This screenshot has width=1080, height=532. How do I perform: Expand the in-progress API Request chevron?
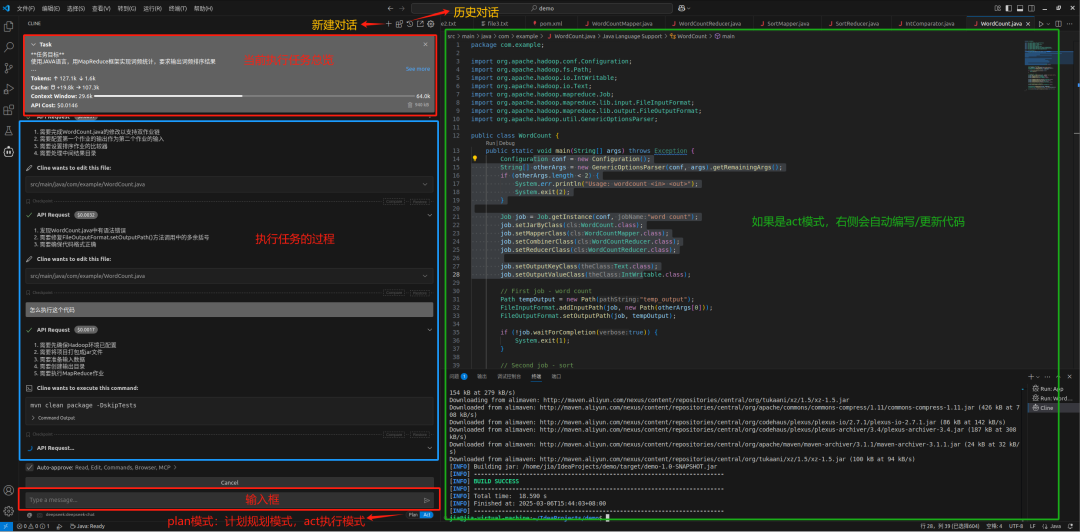pos(429,448)
